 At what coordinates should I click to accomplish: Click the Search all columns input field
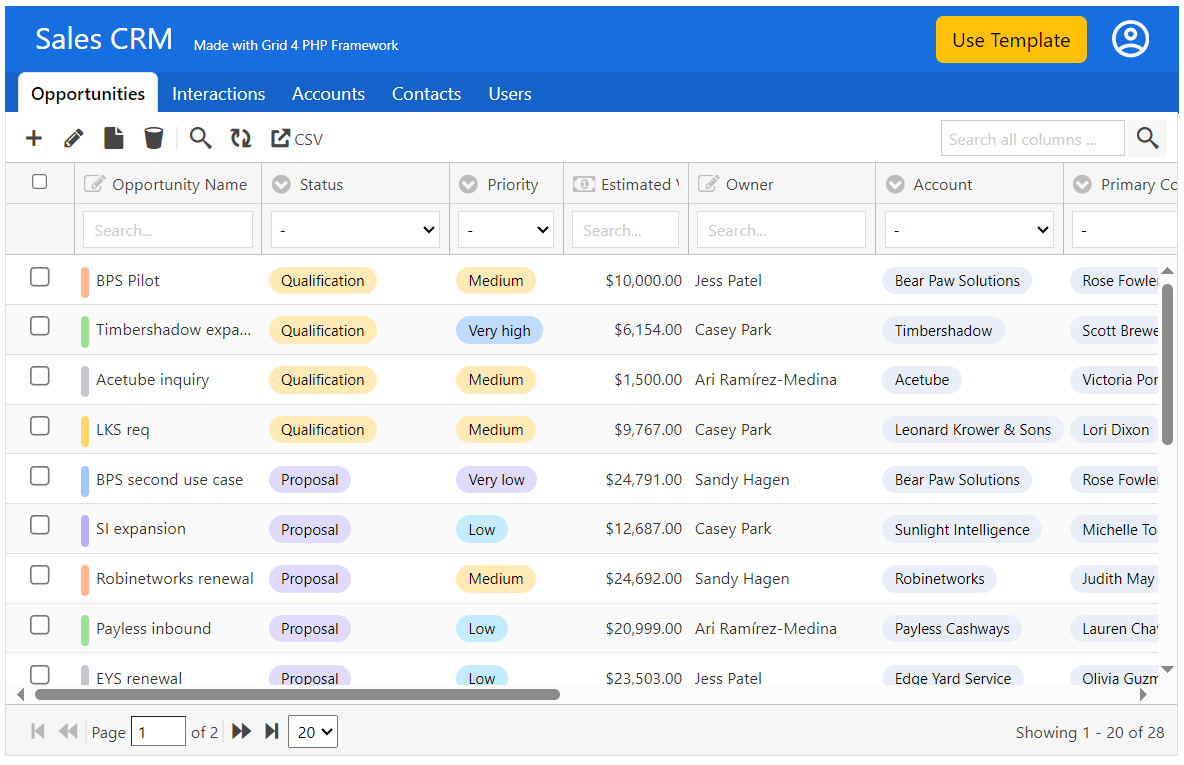click(x=1033, y=139)
